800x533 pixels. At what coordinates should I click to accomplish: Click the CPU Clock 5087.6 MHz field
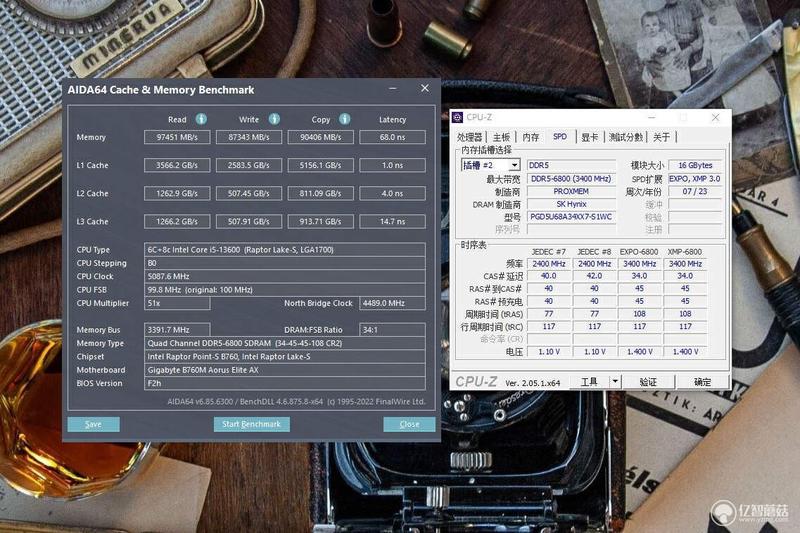tap(285, 276)
